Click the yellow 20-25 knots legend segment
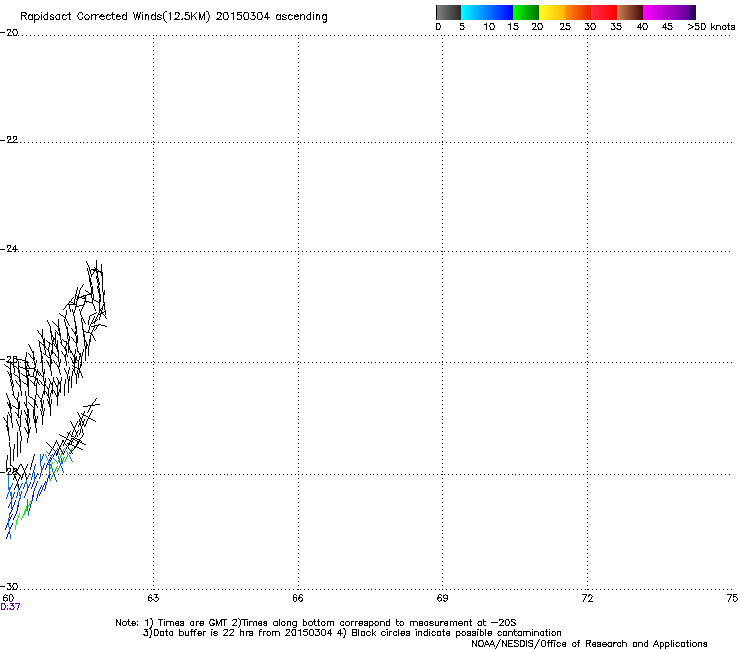740x650 pixels. 552,12
